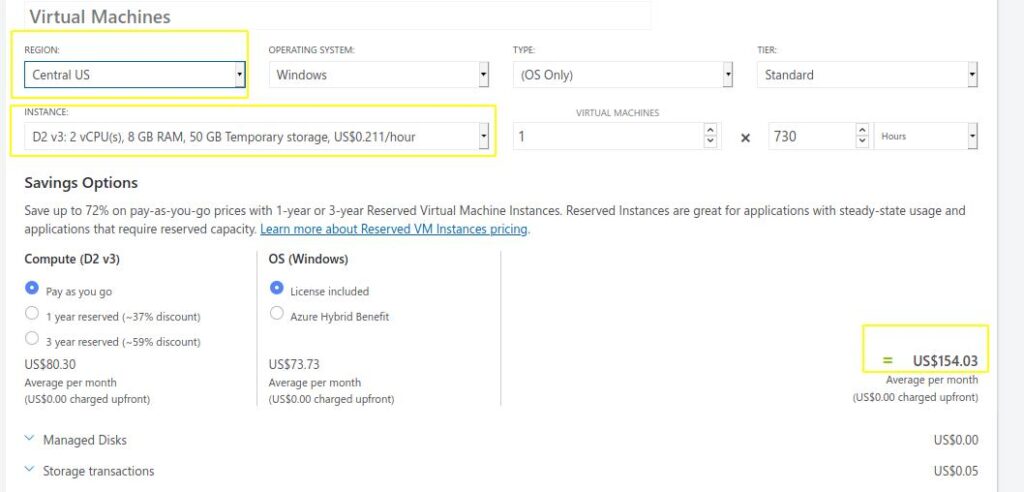1024x492 pixels.
Task: Open the Operating System dropdown
Action: 379,74
